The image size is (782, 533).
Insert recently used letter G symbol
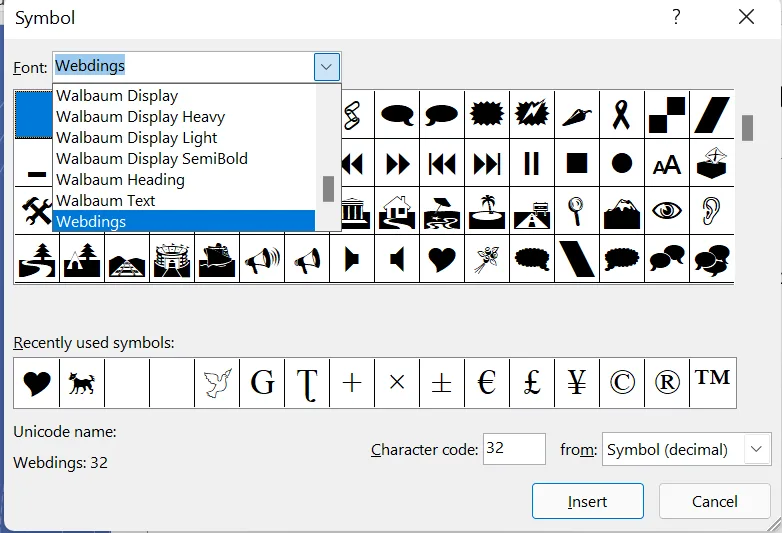coord(262,383)
